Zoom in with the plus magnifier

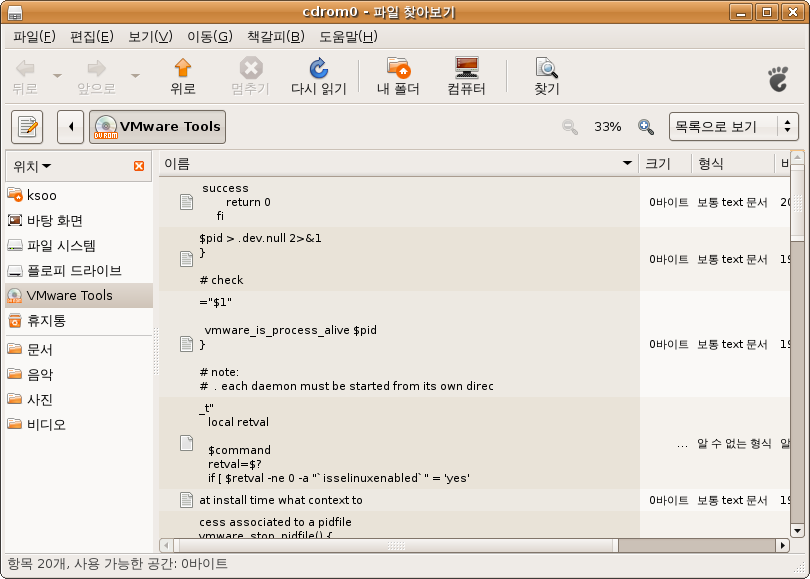click(x=646, y=127)
